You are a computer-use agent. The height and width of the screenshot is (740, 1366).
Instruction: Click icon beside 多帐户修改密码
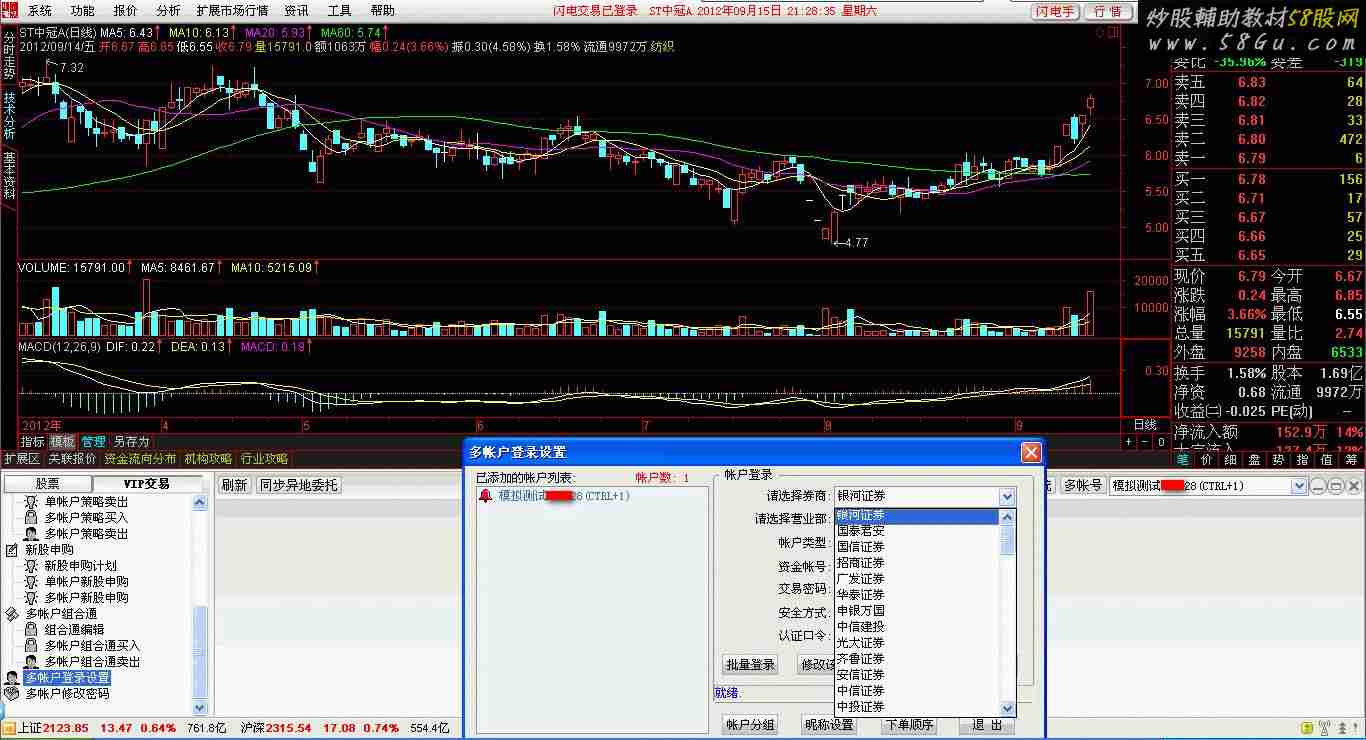[x=12, y=693]
